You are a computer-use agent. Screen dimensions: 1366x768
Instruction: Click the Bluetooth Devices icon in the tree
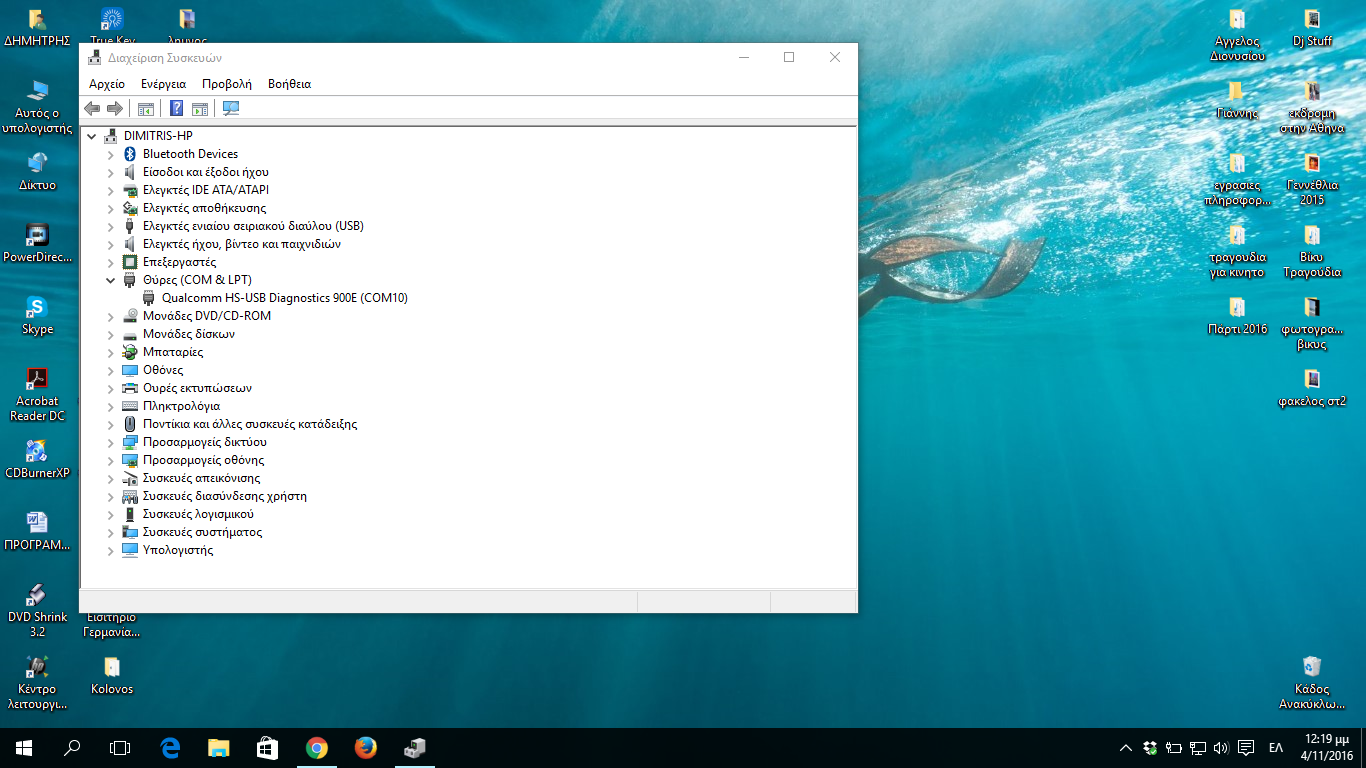pyautogui.click(x=130, y=154)
